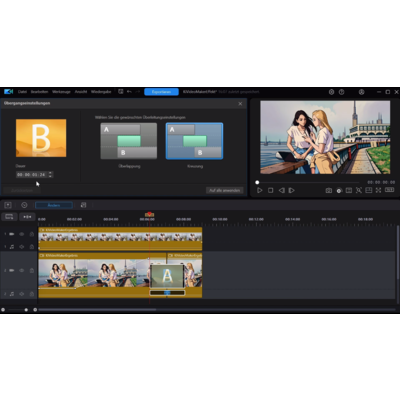Select the Kreuzung transition option
This screenshot has width=400, height=400.
click(x=194, y=141)
